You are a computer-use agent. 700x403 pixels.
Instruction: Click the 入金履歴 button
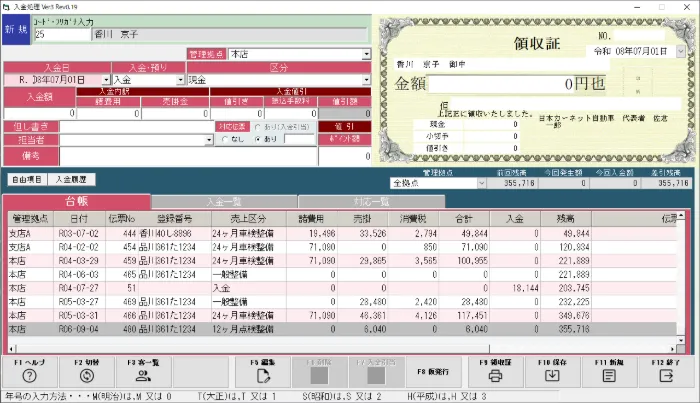tap(71, 179)
